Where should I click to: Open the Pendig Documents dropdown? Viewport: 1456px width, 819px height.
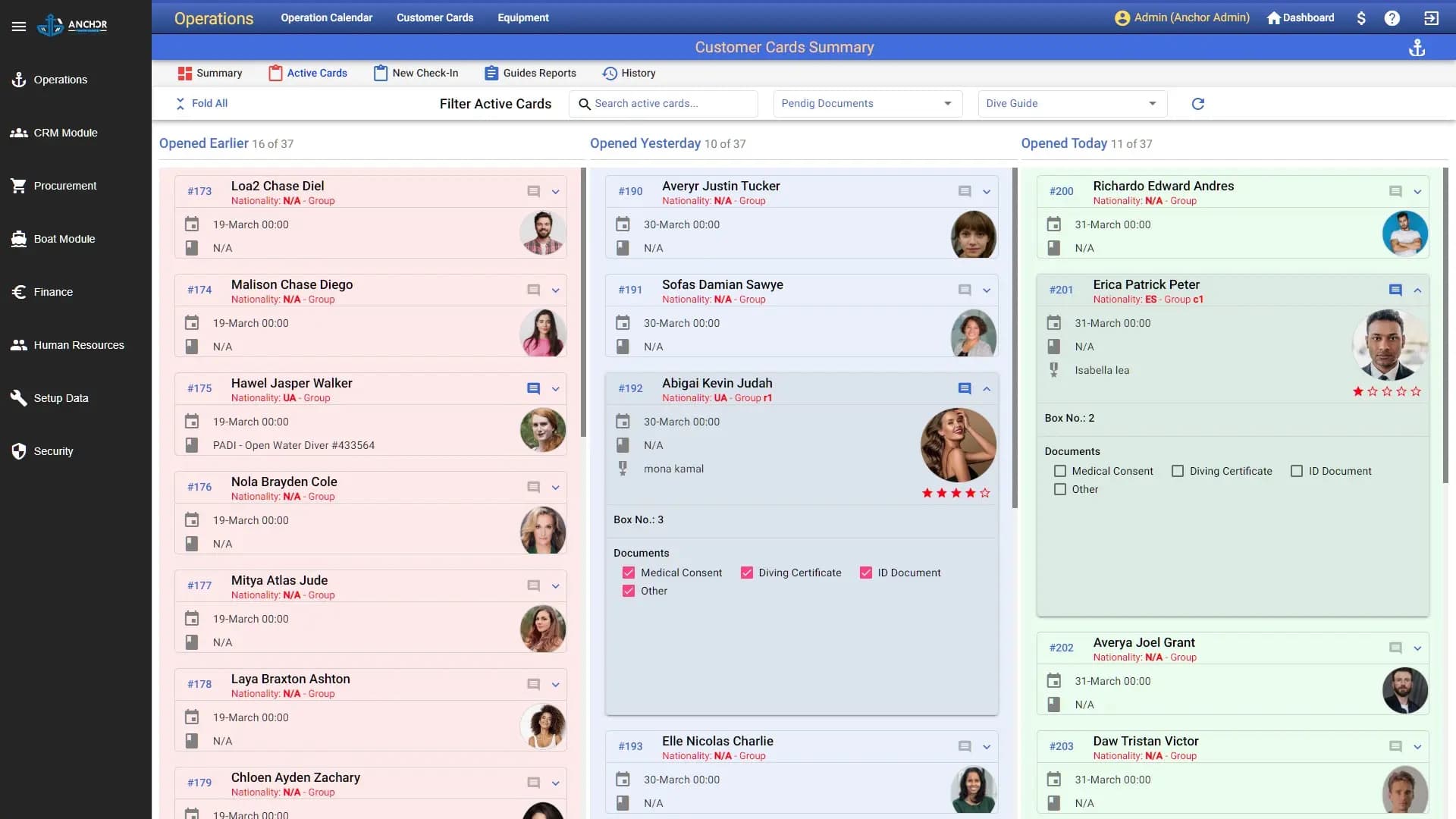(867, 104)
